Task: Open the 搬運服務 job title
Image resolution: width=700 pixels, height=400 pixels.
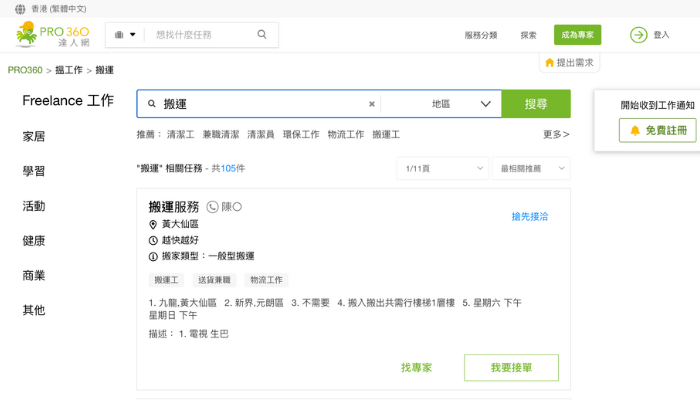Action: point(174,207)
